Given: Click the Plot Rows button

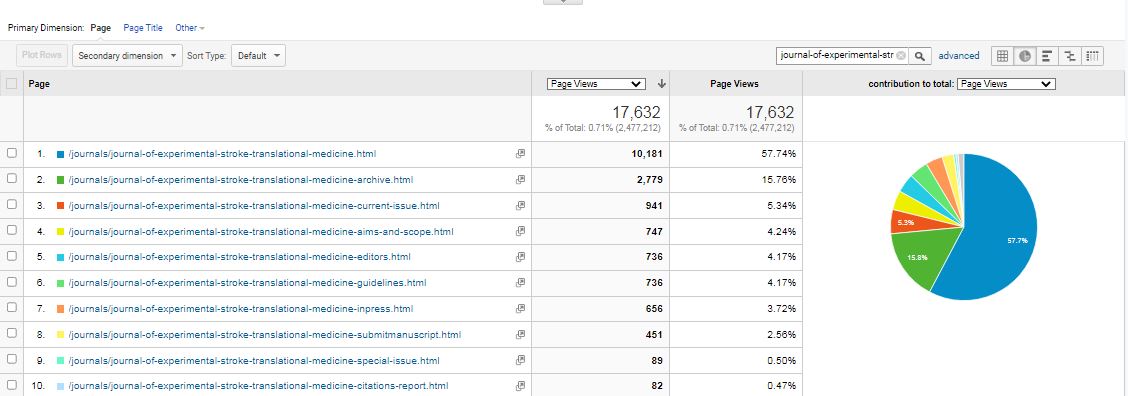Looking at the screenshot, I should click(x=42, y=55).
